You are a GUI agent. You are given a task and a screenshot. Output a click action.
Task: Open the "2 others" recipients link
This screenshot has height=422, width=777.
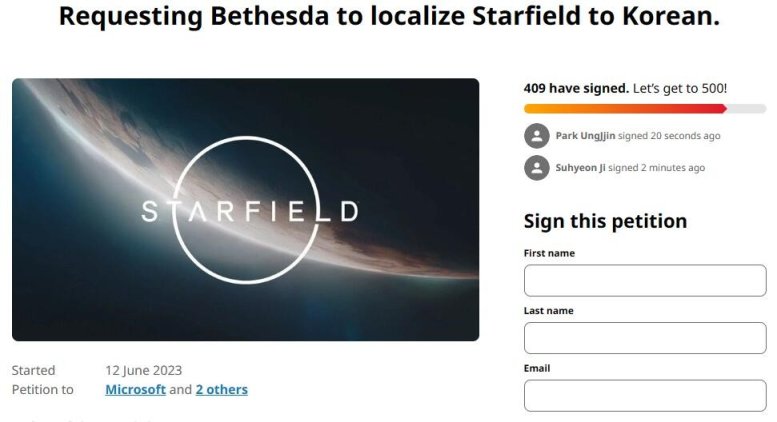coord(221,389)
